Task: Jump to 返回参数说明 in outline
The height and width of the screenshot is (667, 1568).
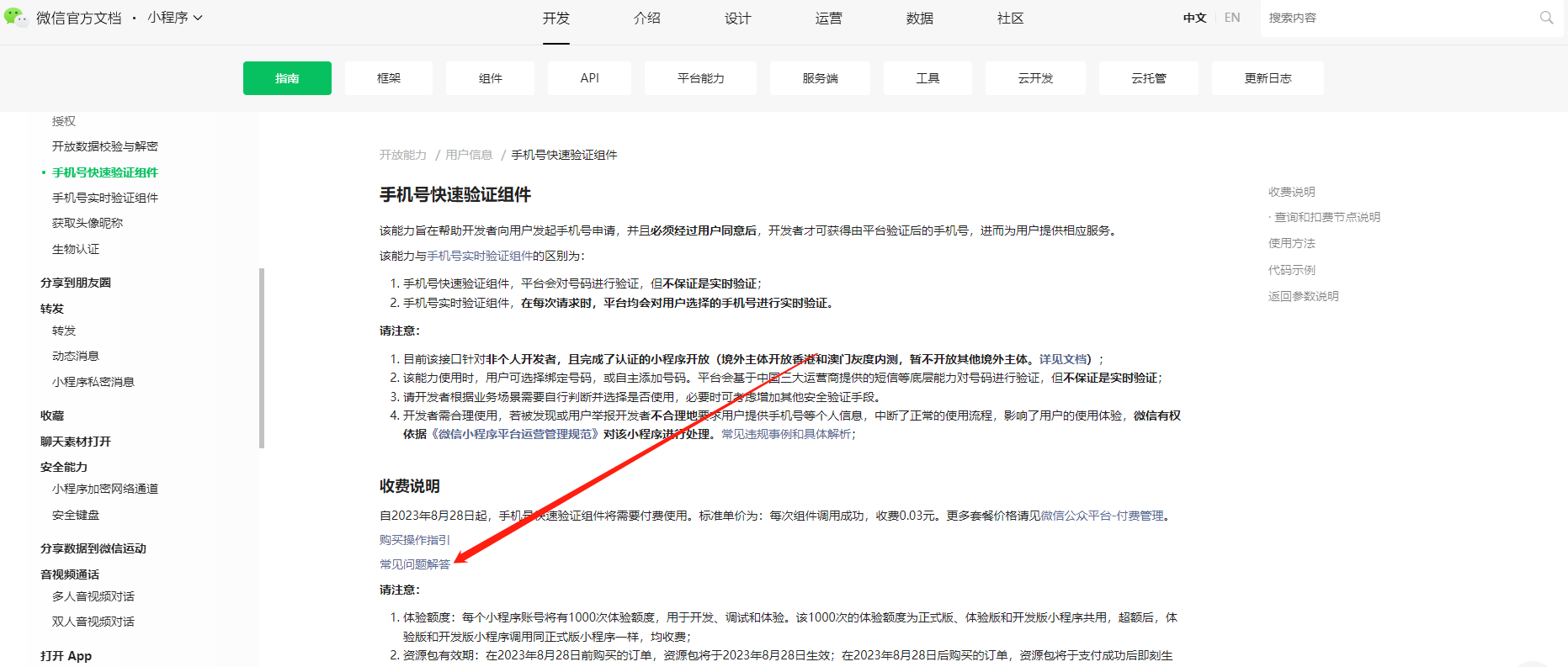Action: (1304, 296)
